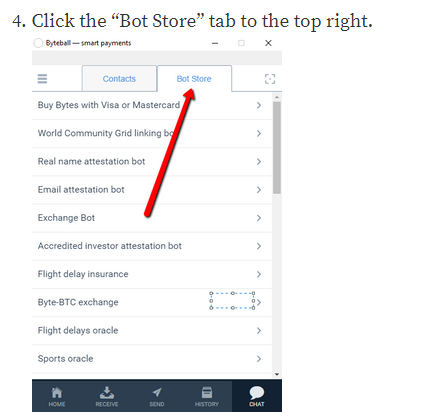Open Real name attestation bot
The height and width of the screenshot is (419, 422).
point(152,162)
